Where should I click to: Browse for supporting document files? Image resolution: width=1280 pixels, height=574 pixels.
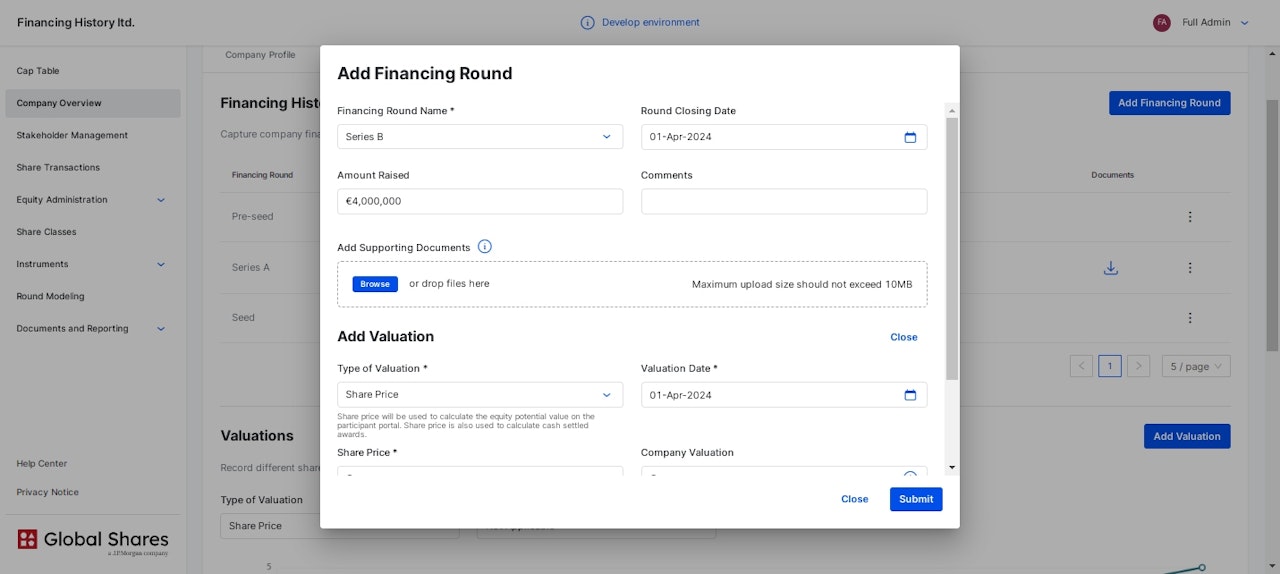375,284
